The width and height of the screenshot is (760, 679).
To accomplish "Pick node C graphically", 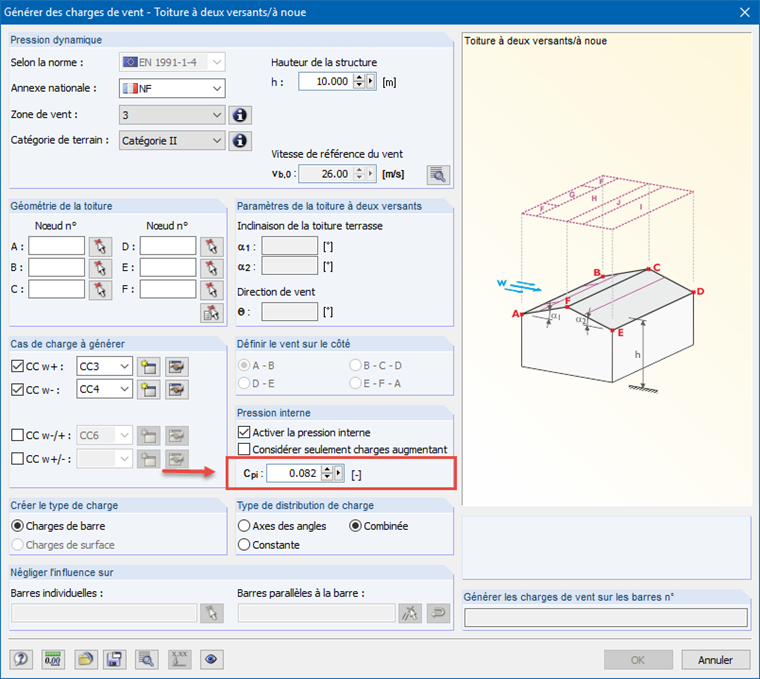I will pyautogui.click(x=100, y=289).
